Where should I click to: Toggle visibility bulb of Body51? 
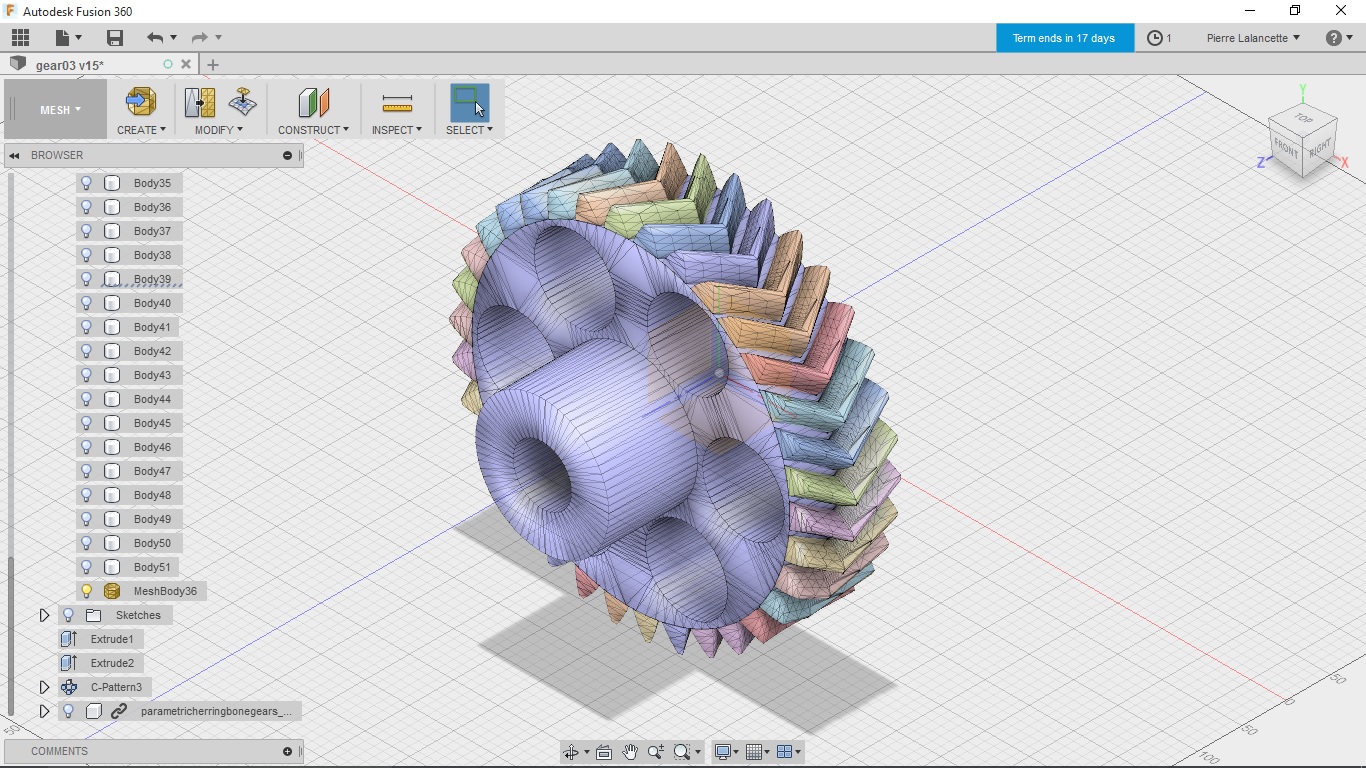point(86,567)
